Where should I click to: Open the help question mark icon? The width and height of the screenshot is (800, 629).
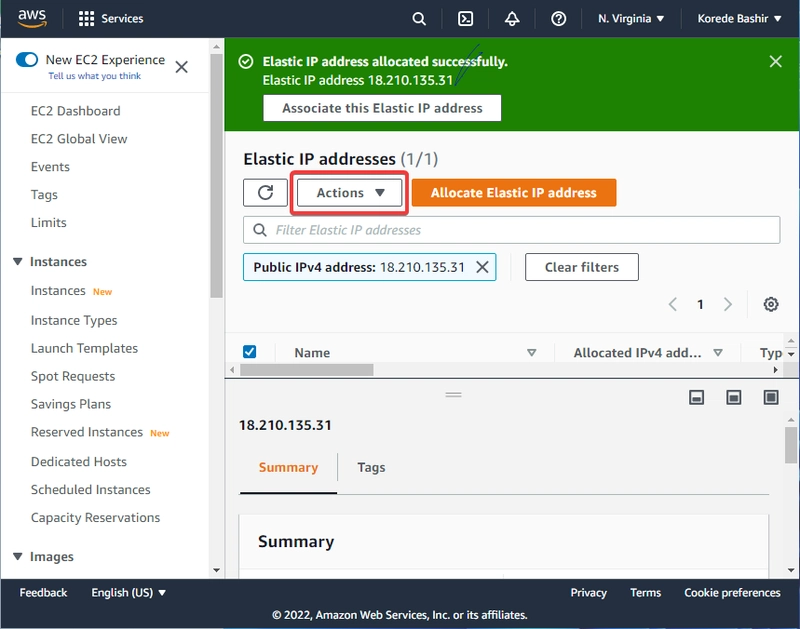pyautogui.click(x=558, y=19)
